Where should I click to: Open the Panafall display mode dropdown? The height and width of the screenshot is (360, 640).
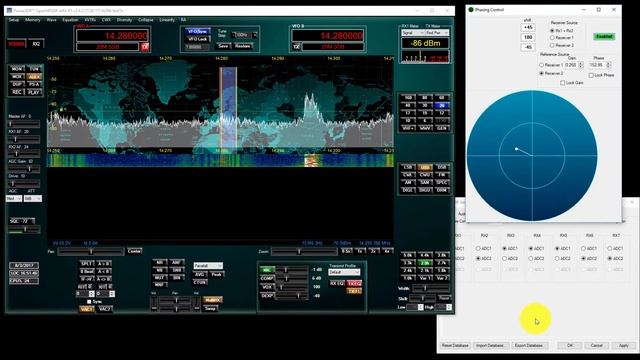pos(208,266)
